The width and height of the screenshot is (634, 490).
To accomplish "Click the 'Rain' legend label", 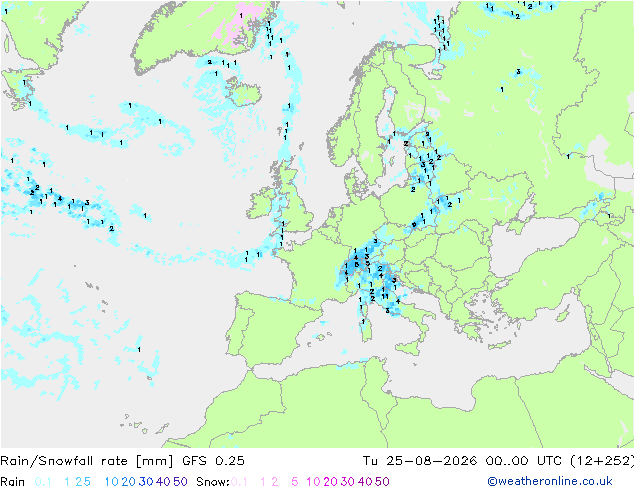I will pyautogui.click(x=13, y=482).
